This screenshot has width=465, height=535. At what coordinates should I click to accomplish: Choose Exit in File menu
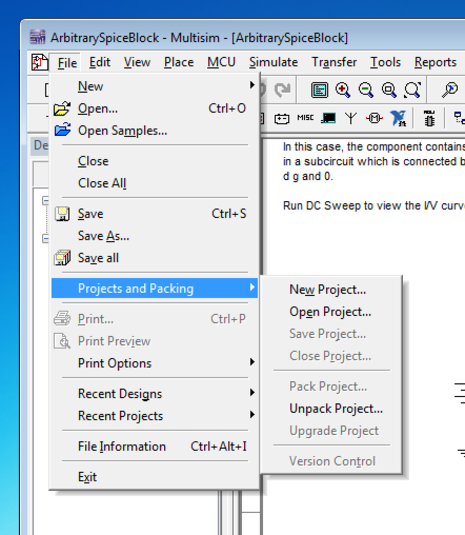[x=155, y=477]
